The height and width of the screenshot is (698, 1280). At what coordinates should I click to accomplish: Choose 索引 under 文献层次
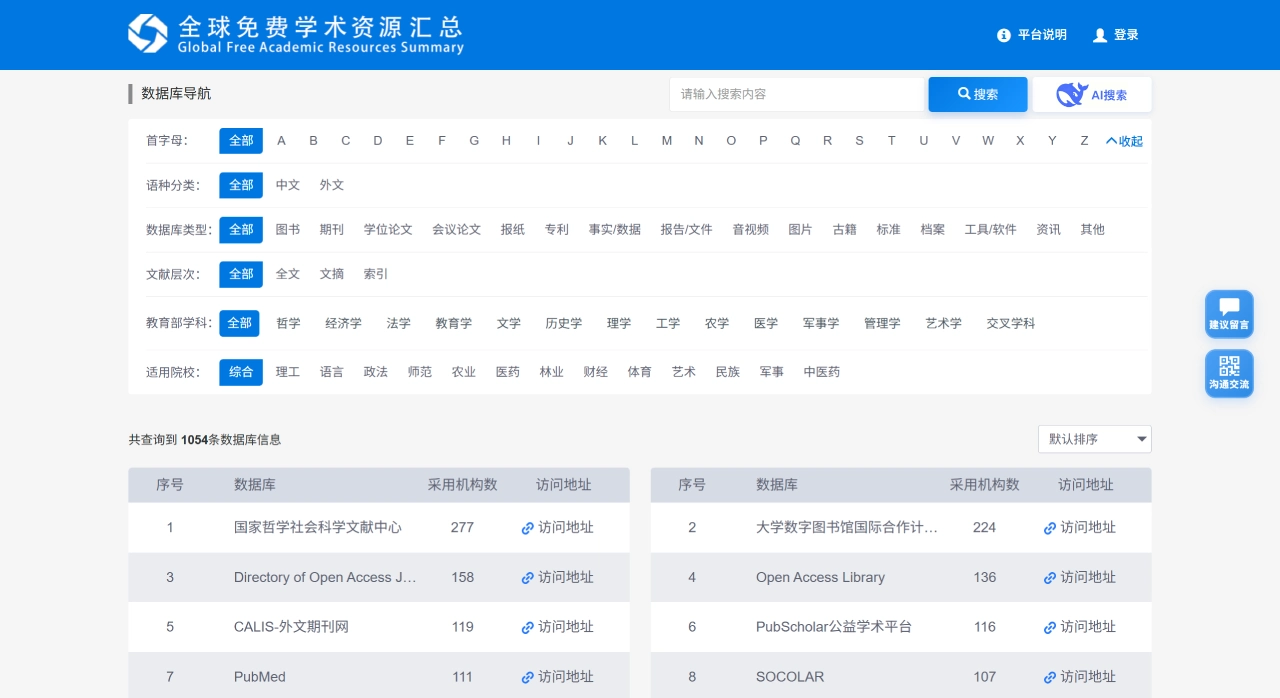pyautogui.click(x=376, y=274)
